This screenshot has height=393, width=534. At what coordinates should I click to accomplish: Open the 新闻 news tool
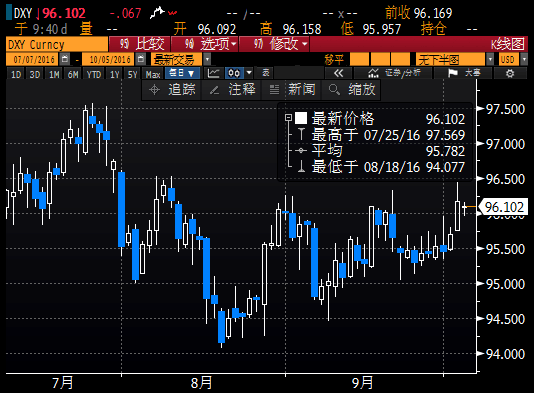[x=292, y=90]
